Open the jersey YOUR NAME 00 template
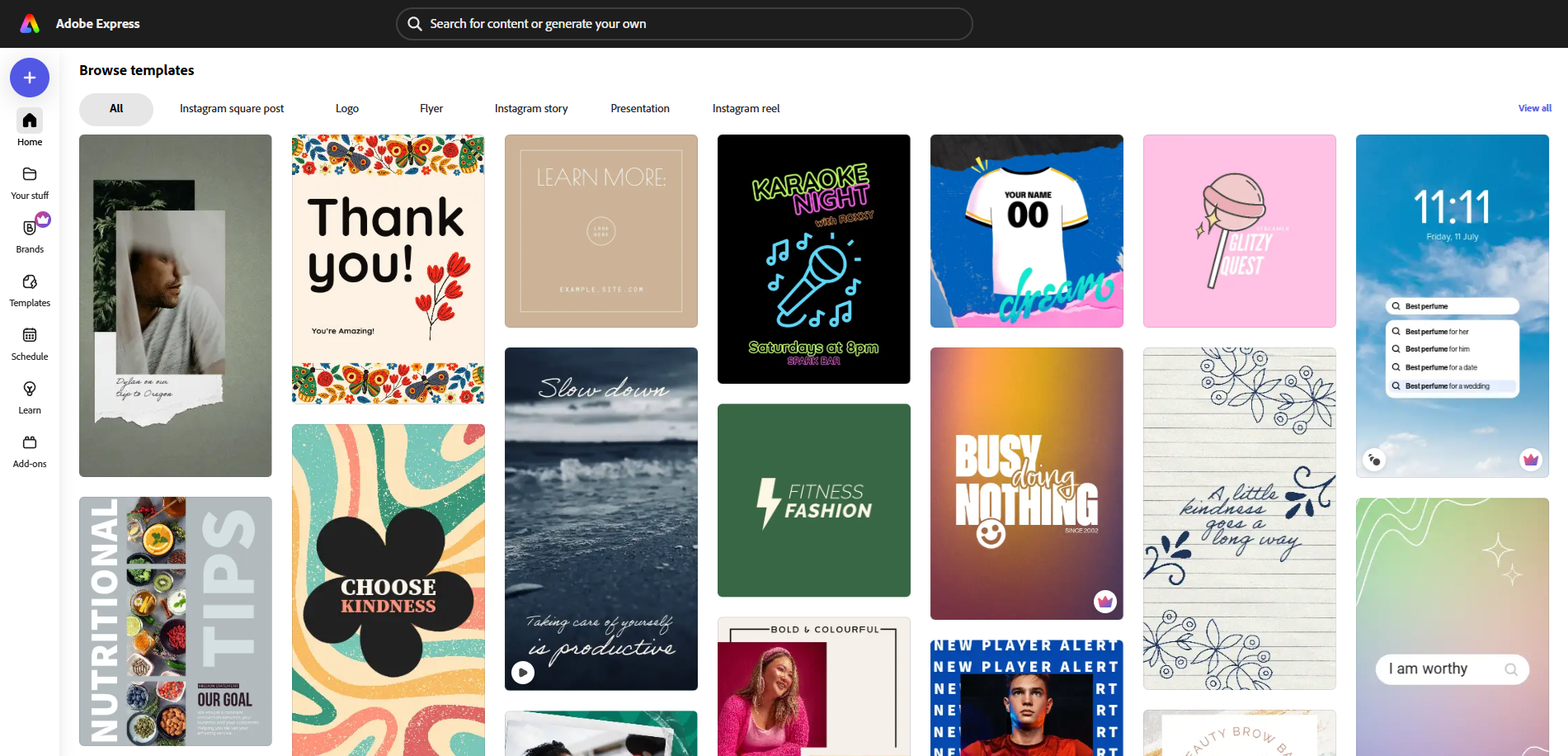Screen dimensions: 1568x756 pos(1027,231)
